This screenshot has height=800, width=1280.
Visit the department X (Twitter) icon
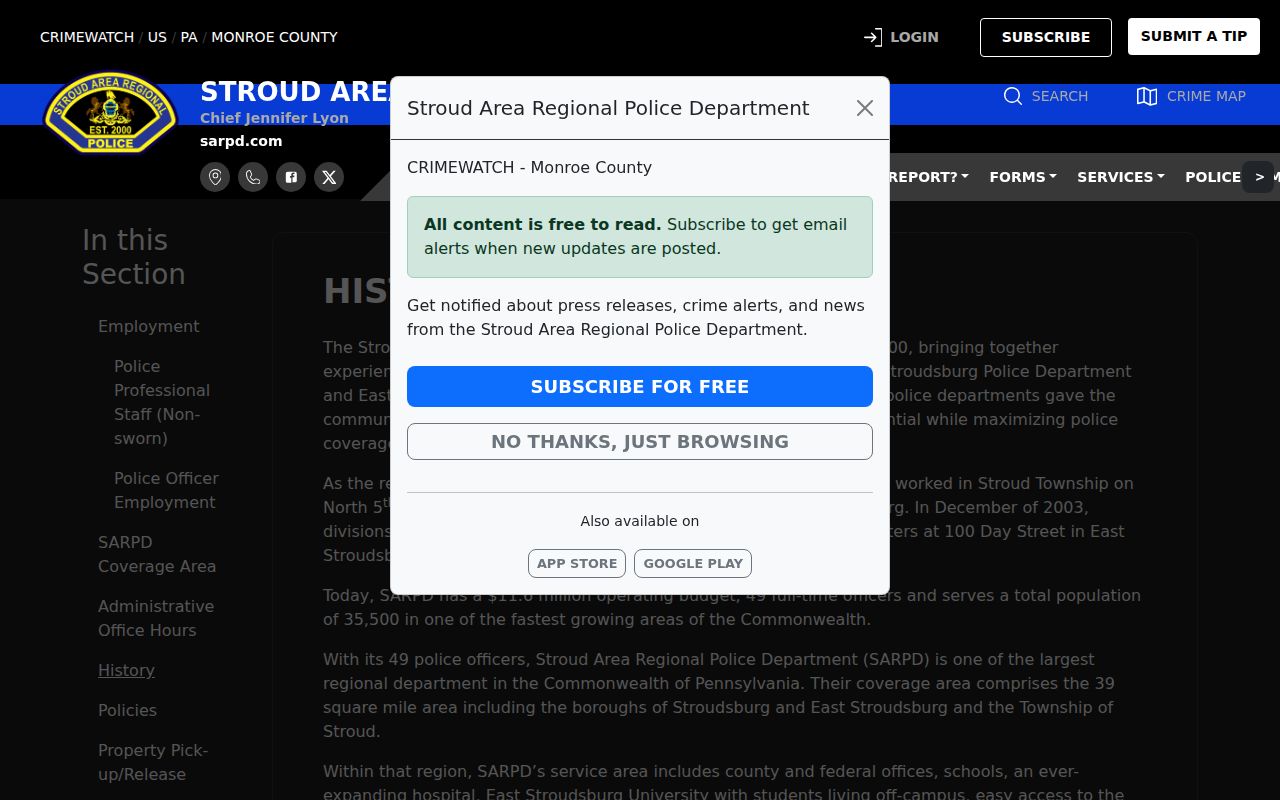[x=329, y=177]
